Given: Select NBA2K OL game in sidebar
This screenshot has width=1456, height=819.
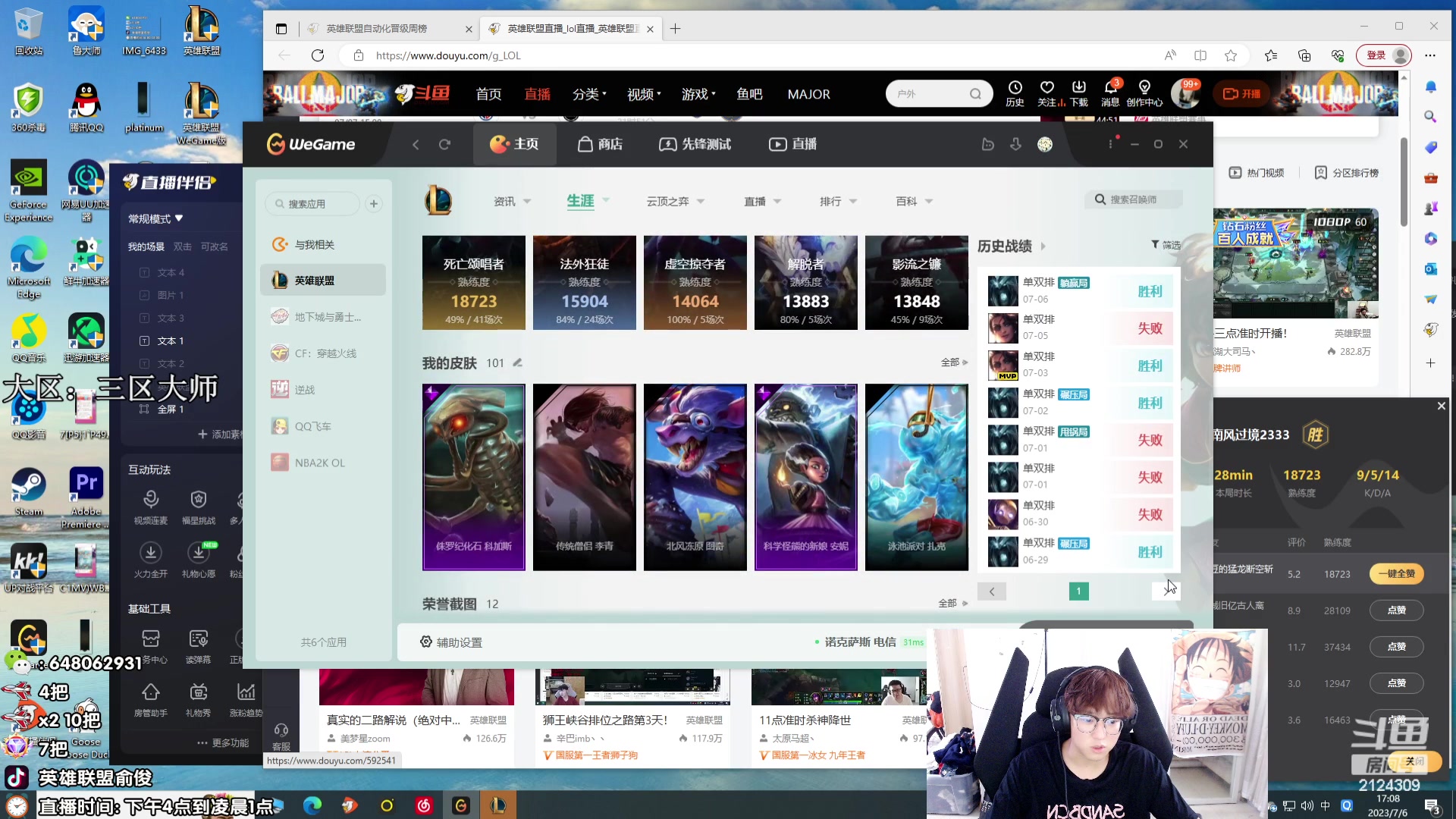Looking at the screenshot, I should coord(322,463).
